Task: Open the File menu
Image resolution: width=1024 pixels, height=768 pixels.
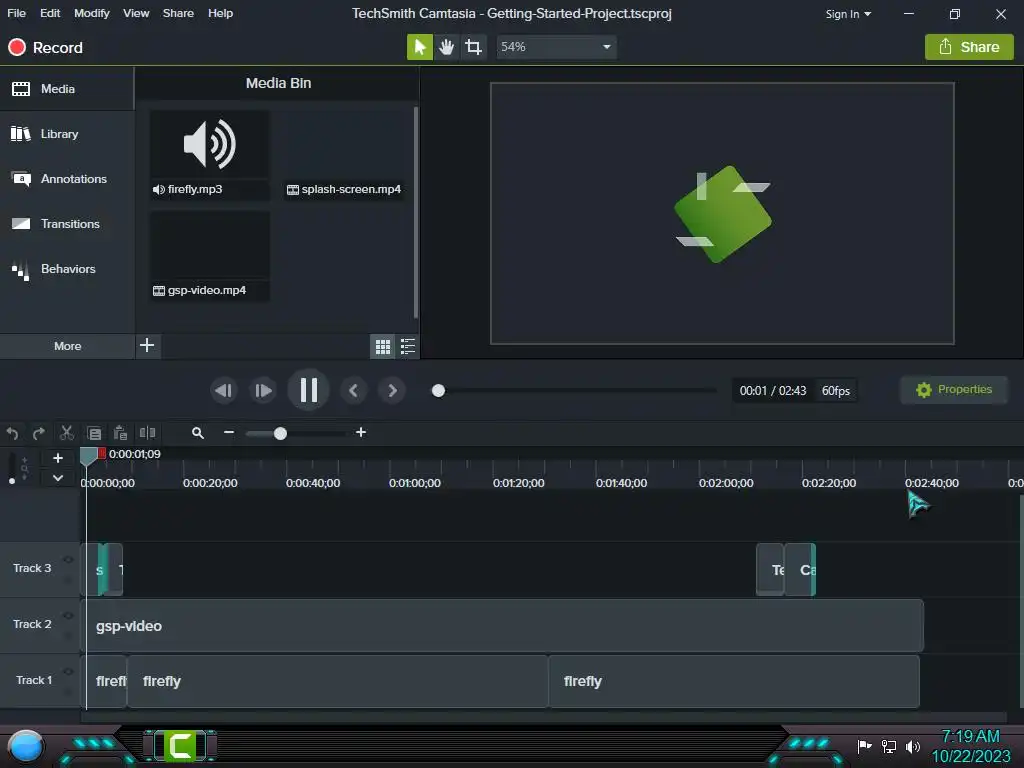Action: 16,13
